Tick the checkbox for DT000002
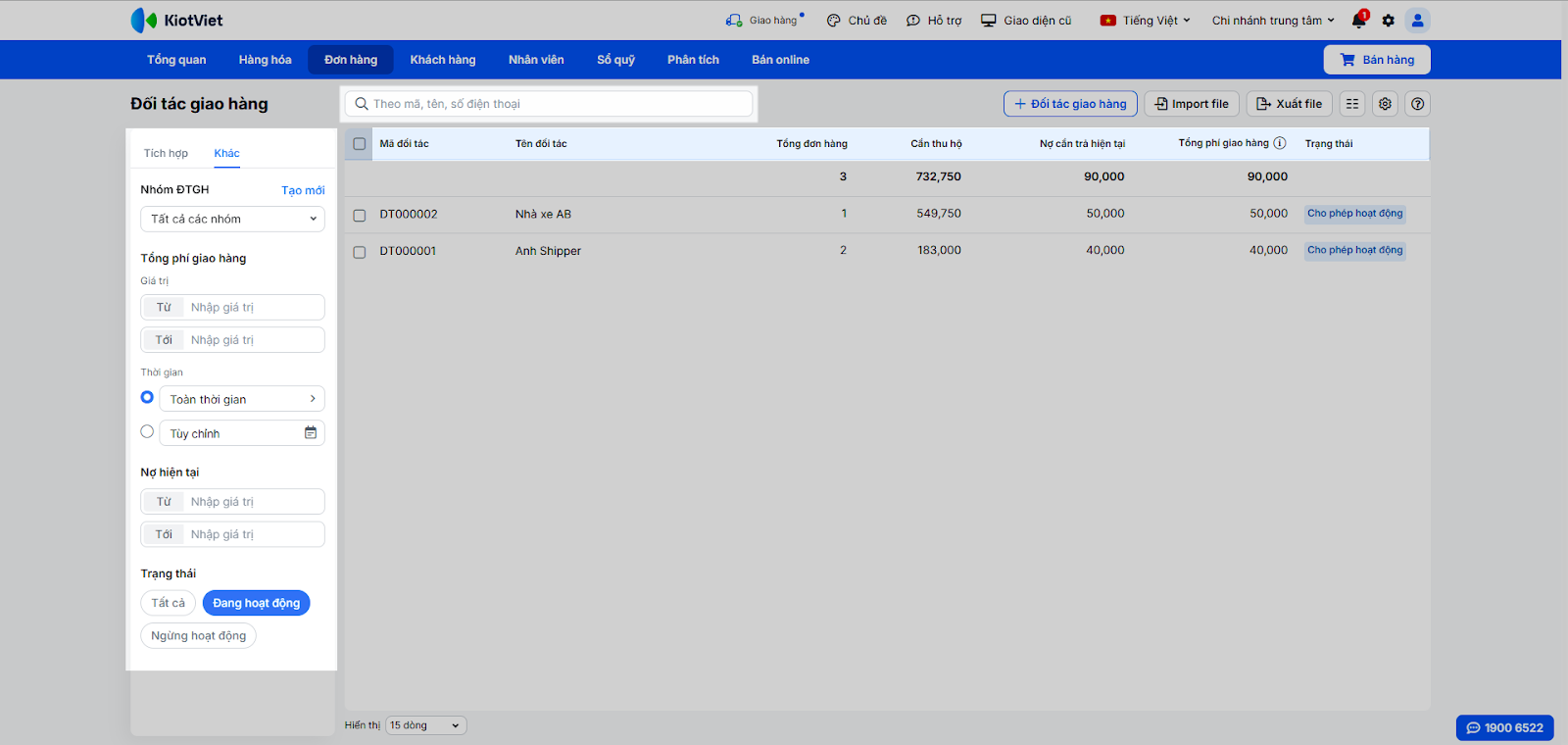 [x=360, y=215]
